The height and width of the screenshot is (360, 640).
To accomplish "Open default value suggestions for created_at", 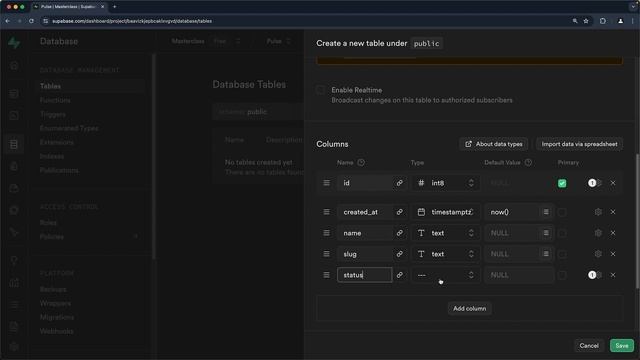I will (x=546, y=212).
